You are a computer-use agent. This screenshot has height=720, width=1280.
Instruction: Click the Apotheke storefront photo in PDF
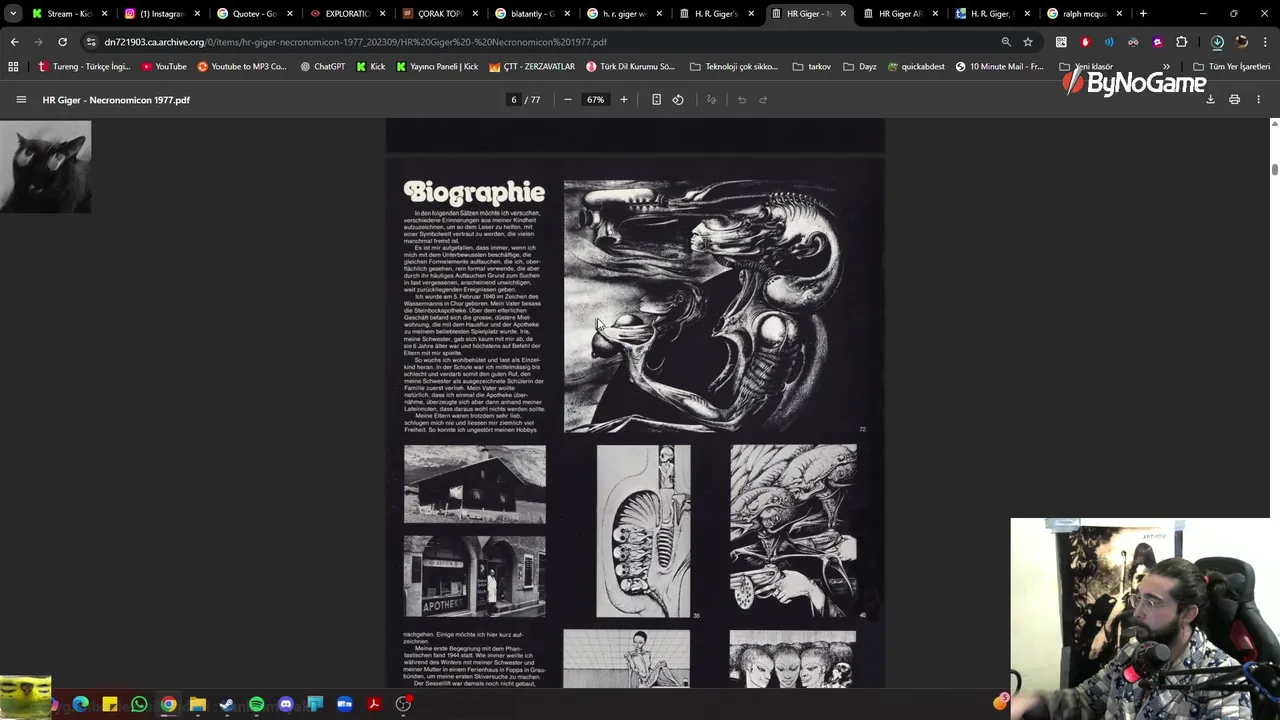click(x=475, y=576)
